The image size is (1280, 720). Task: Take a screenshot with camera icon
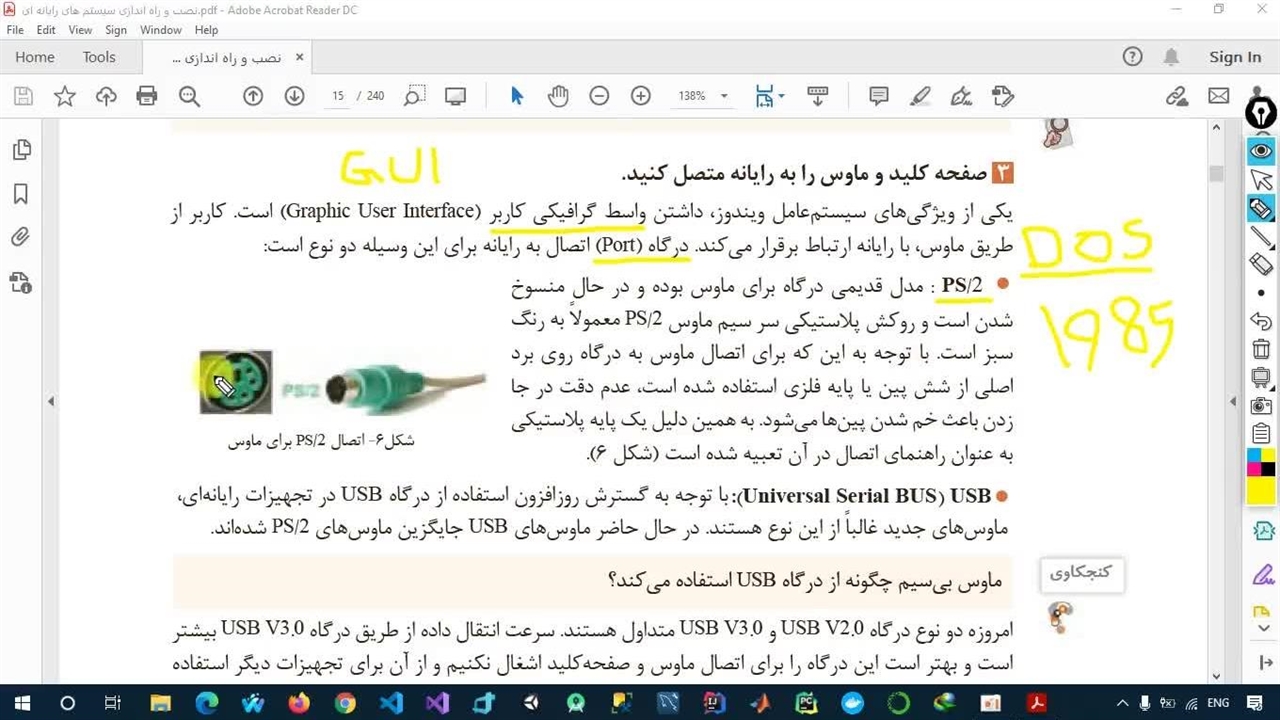pyautogui.click(x=1261, y=406)
